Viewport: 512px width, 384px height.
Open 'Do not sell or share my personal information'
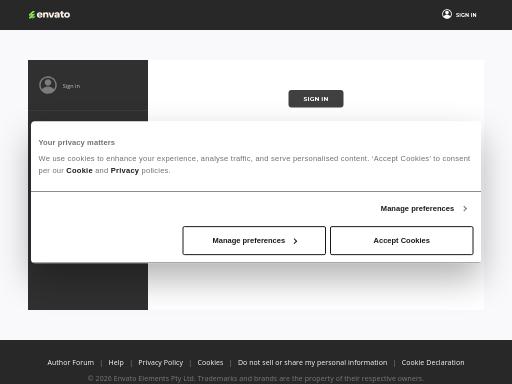point(313,363)
